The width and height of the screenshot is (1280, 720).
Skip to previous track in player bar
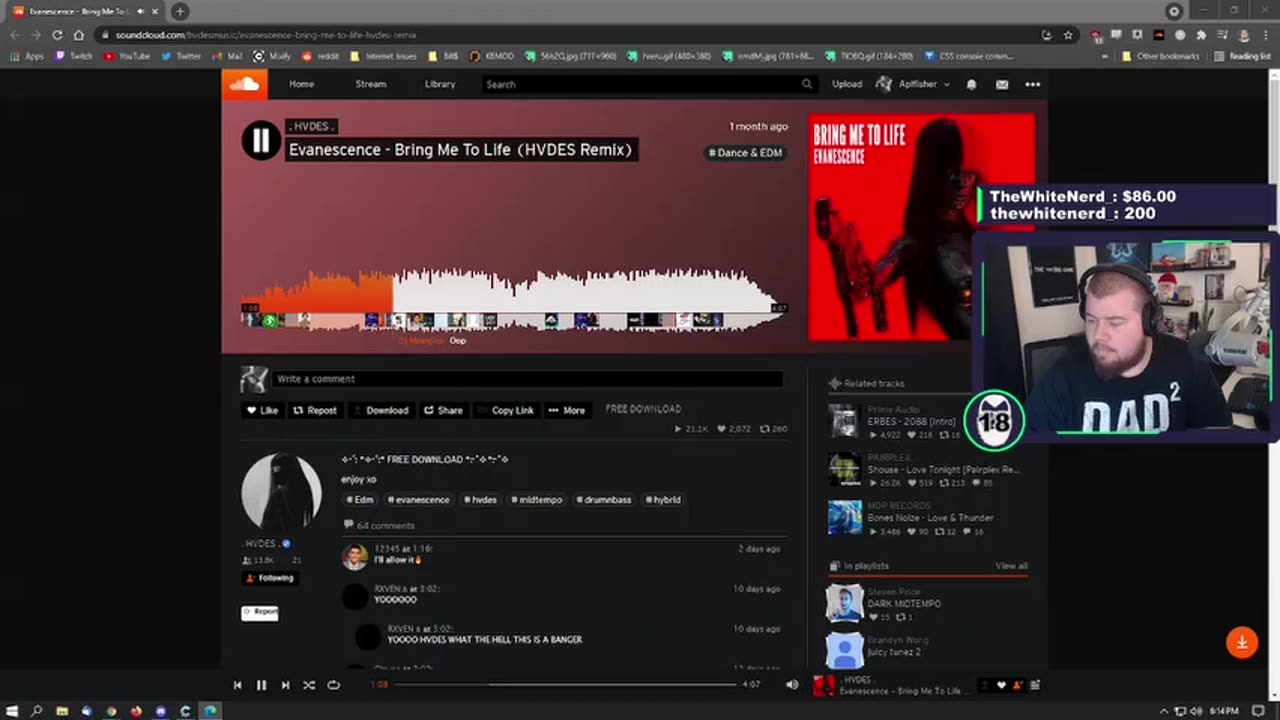[237, 685]
